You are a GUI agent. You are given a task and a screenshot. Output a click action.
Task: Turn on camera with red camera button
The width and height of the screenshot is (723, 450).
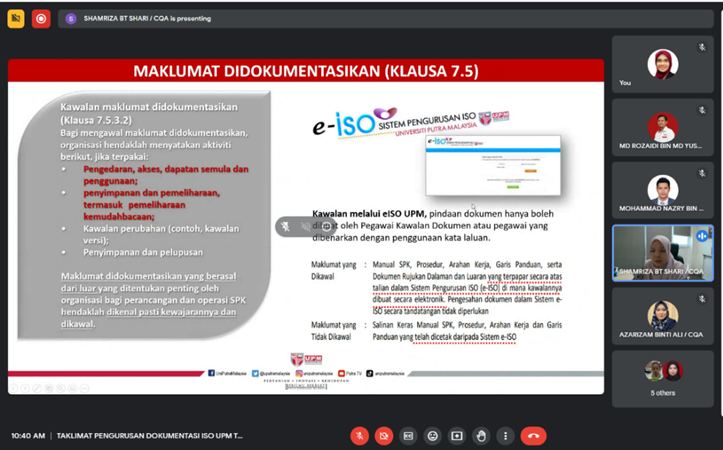point(384,436)
